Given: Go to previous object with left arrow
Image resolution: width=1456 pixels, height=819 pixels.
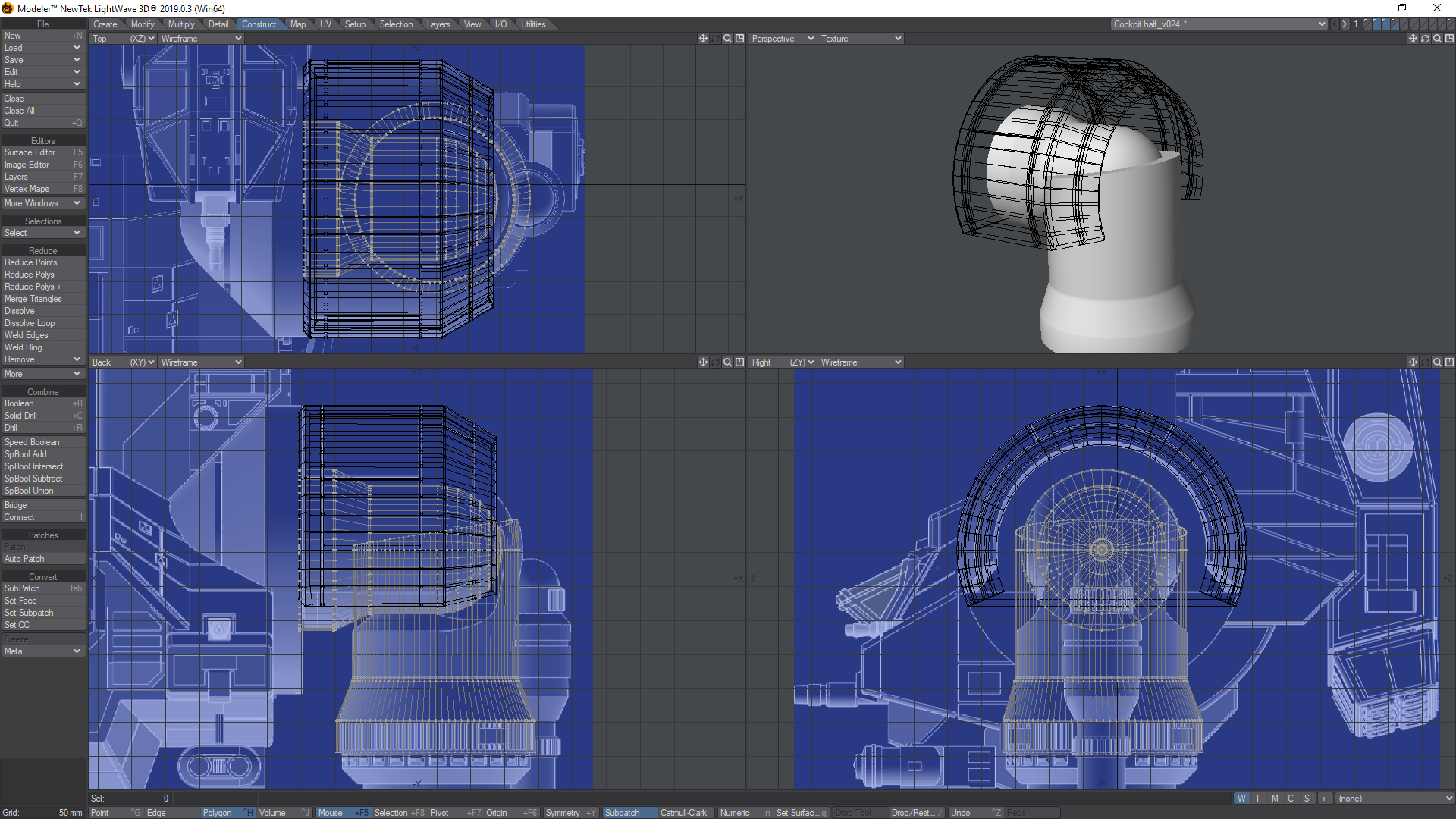Looking at the screenshot, I should 1335,24.
